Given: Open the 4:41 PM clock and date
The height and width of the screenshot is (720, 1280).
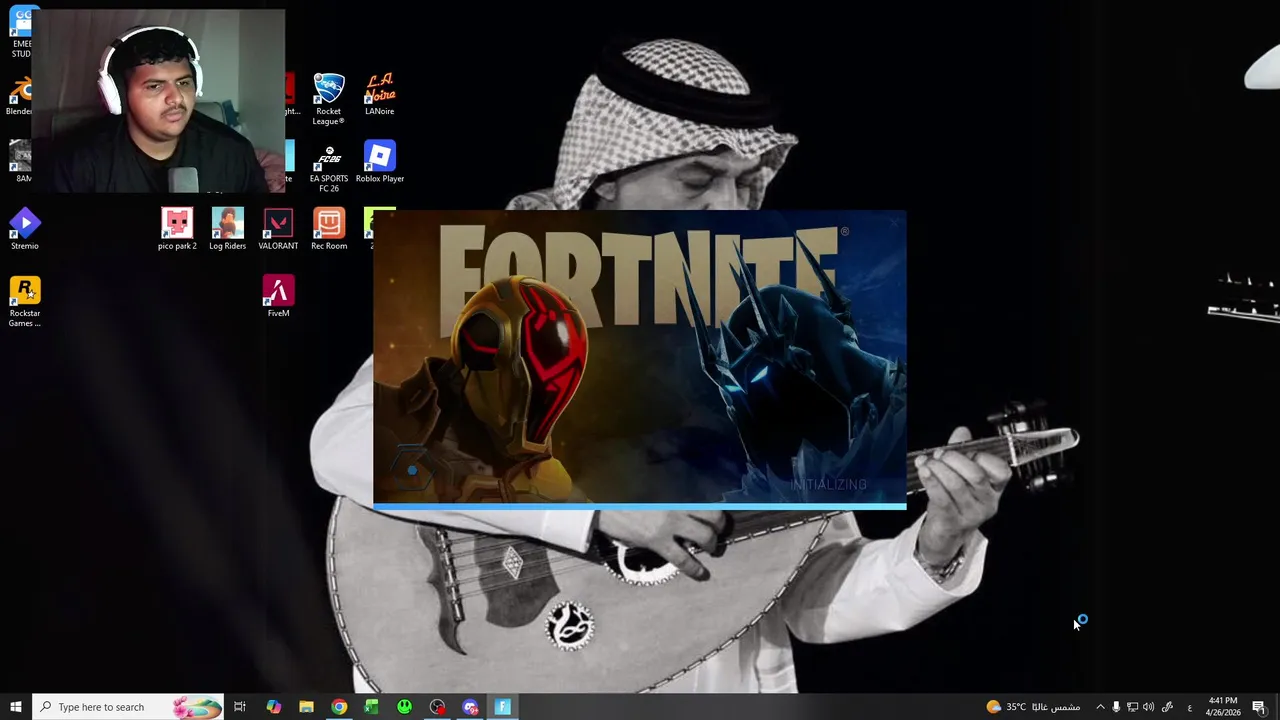Looking at the screenshot, I should click(x=1223, y=707).
